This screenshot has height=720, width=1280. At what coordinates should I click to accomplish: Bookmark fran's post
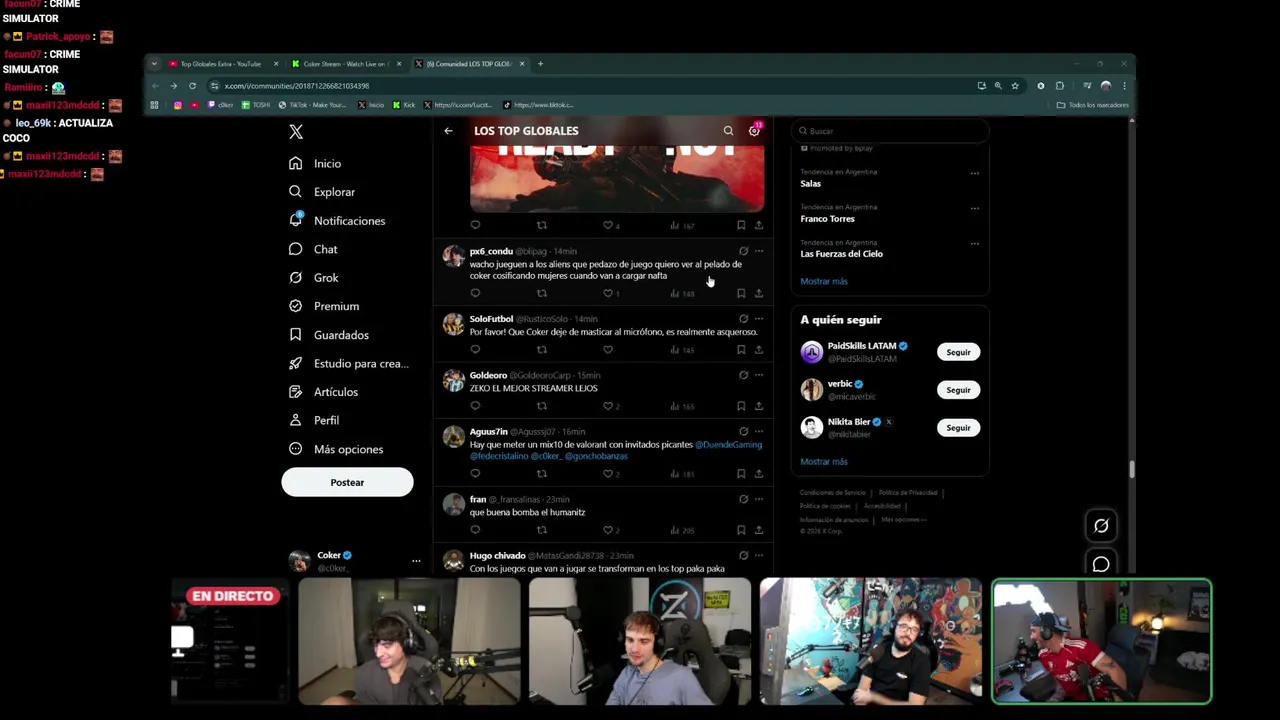741,530
